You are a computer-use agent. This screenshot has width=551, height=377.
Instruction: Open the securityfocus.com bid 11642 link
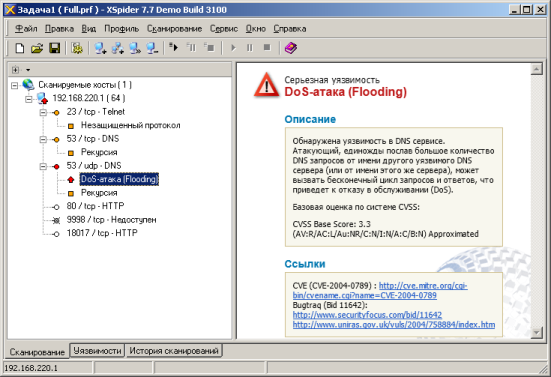367,315
